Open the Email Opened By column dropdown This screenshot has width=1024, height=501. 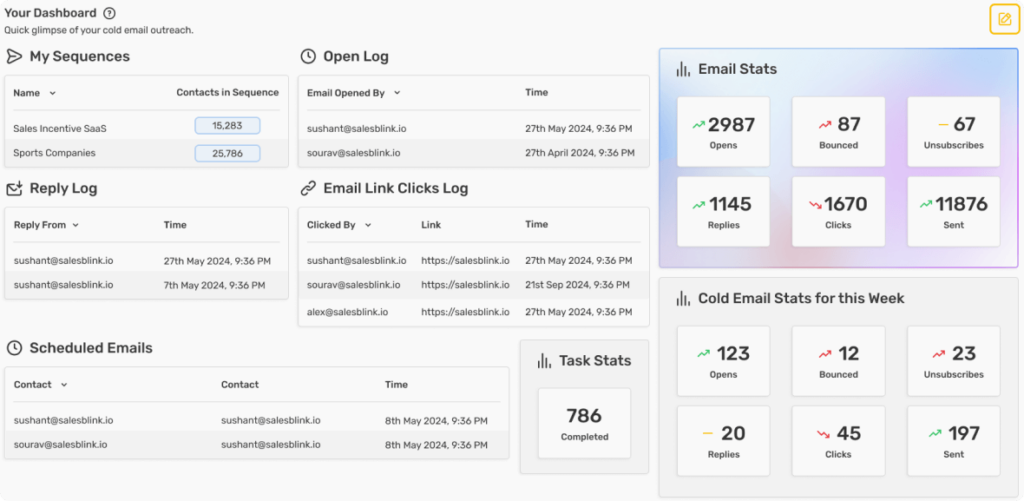pos(397,93)
